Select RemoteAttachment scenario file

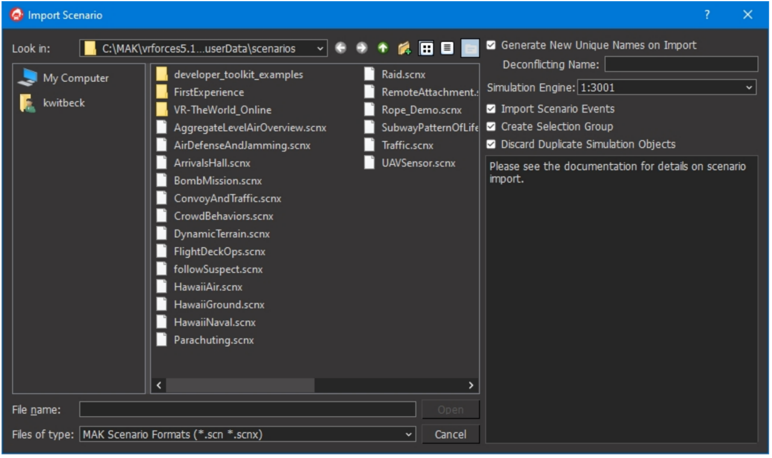421,93
